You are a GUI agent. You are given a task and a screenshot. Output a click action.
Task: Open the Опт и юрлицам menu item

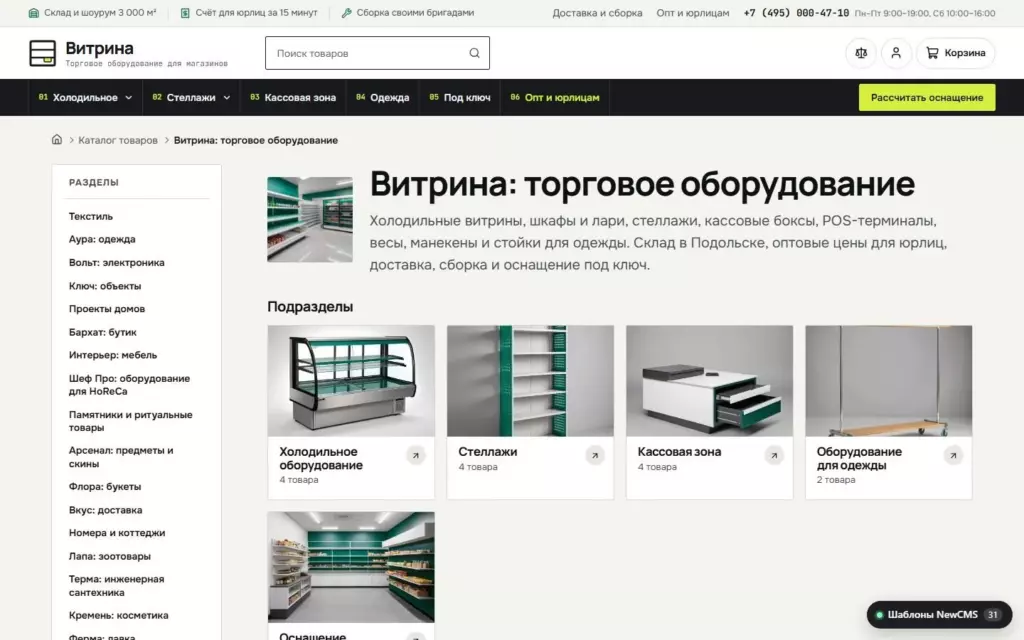click(555, 97)
